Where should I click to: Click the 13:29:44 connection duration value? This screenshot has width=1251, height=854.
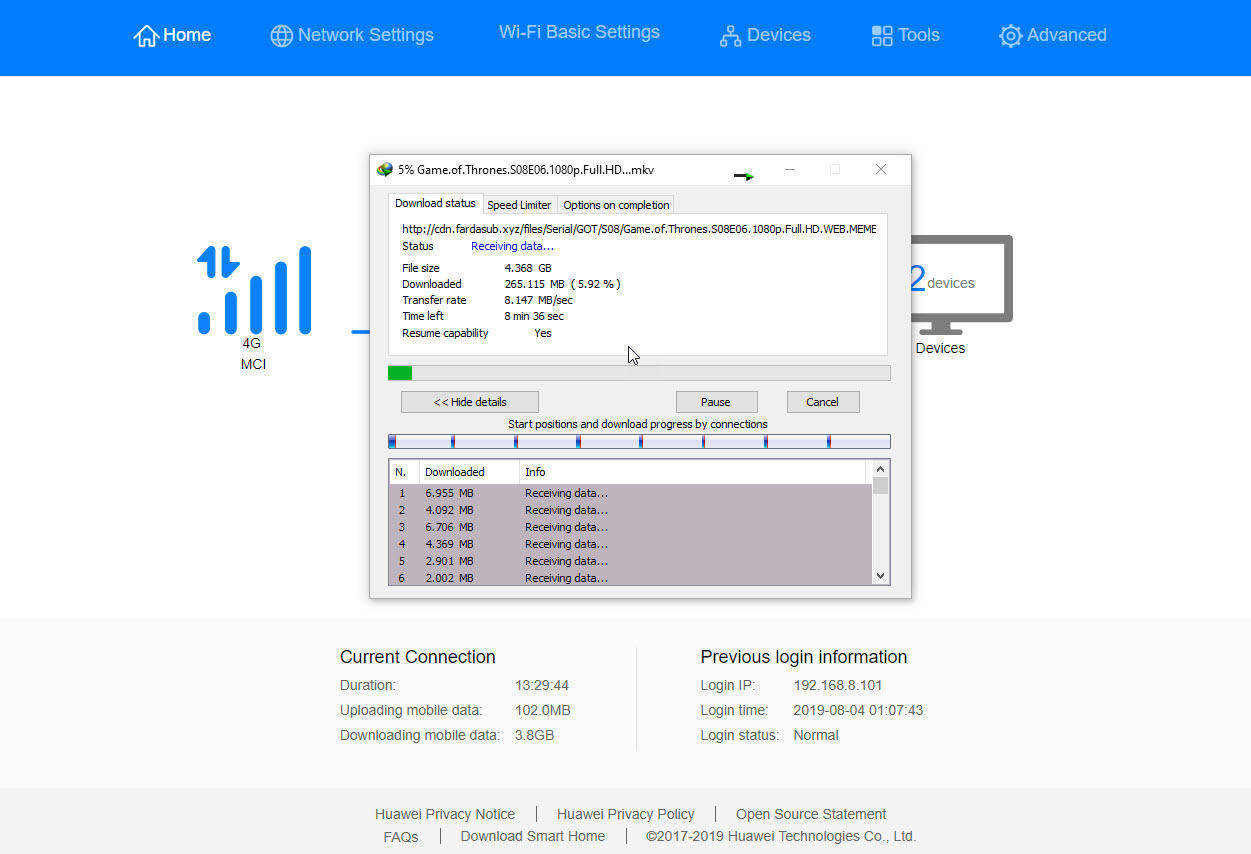[542, 685]
